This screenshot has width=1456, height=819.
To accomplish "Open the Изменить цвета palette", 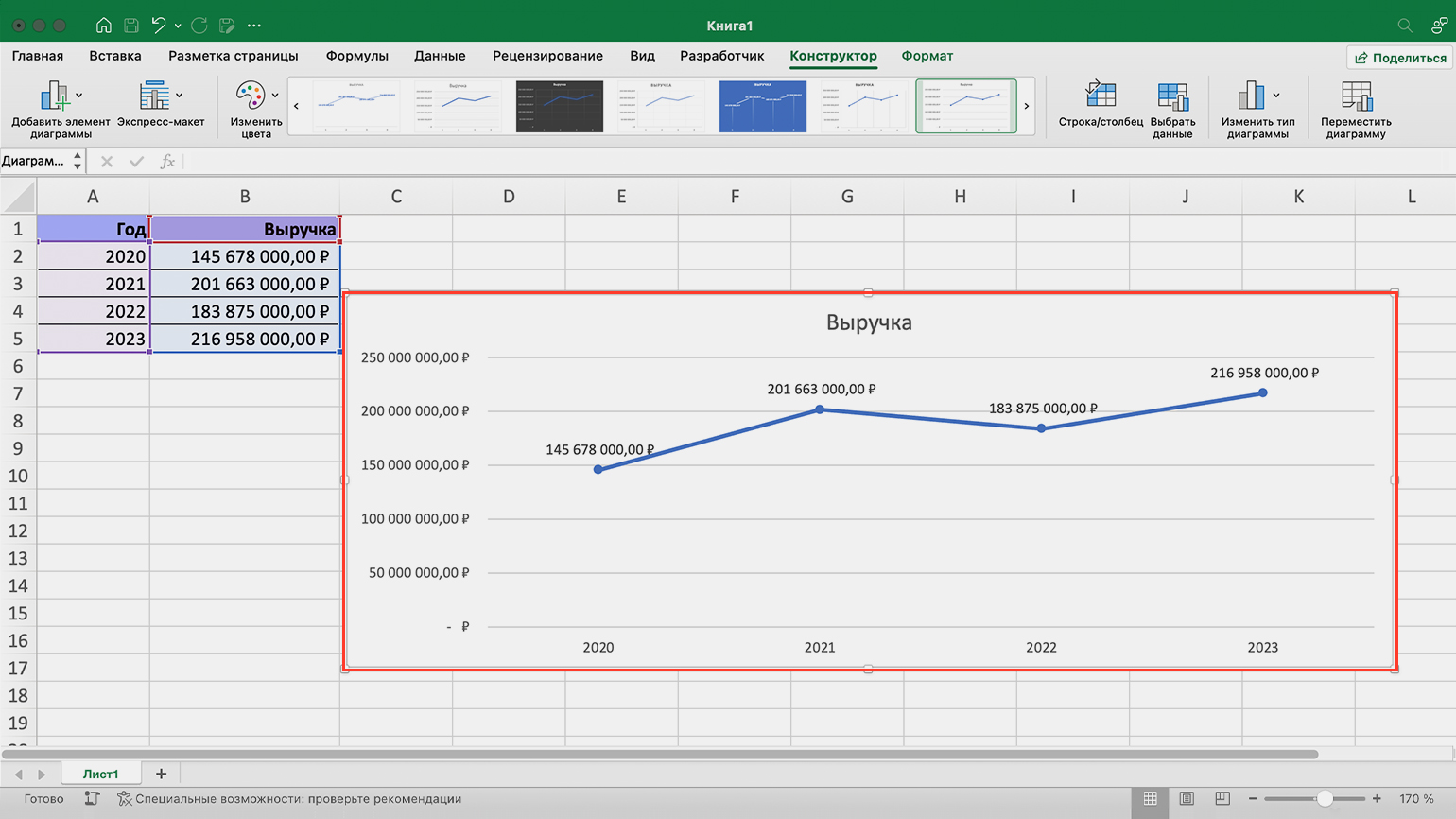I will point(251,96).
